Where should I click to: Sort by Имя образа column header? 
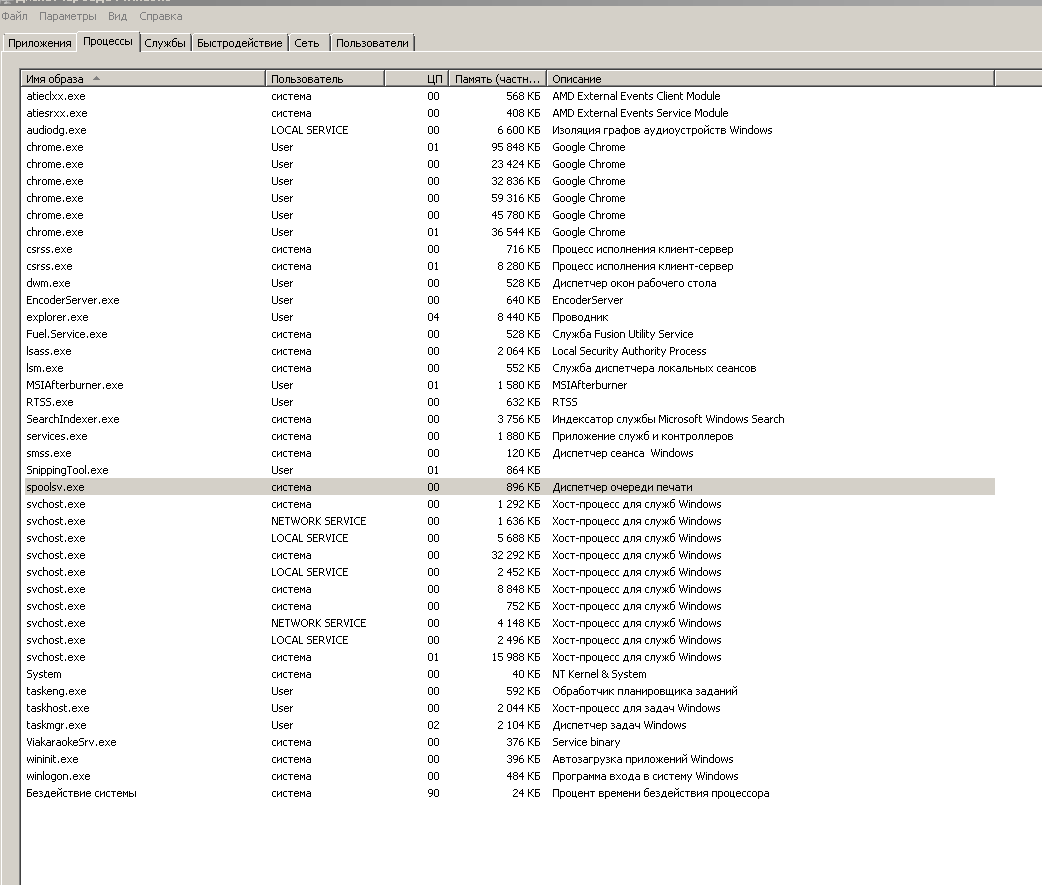tap(143, 78)
